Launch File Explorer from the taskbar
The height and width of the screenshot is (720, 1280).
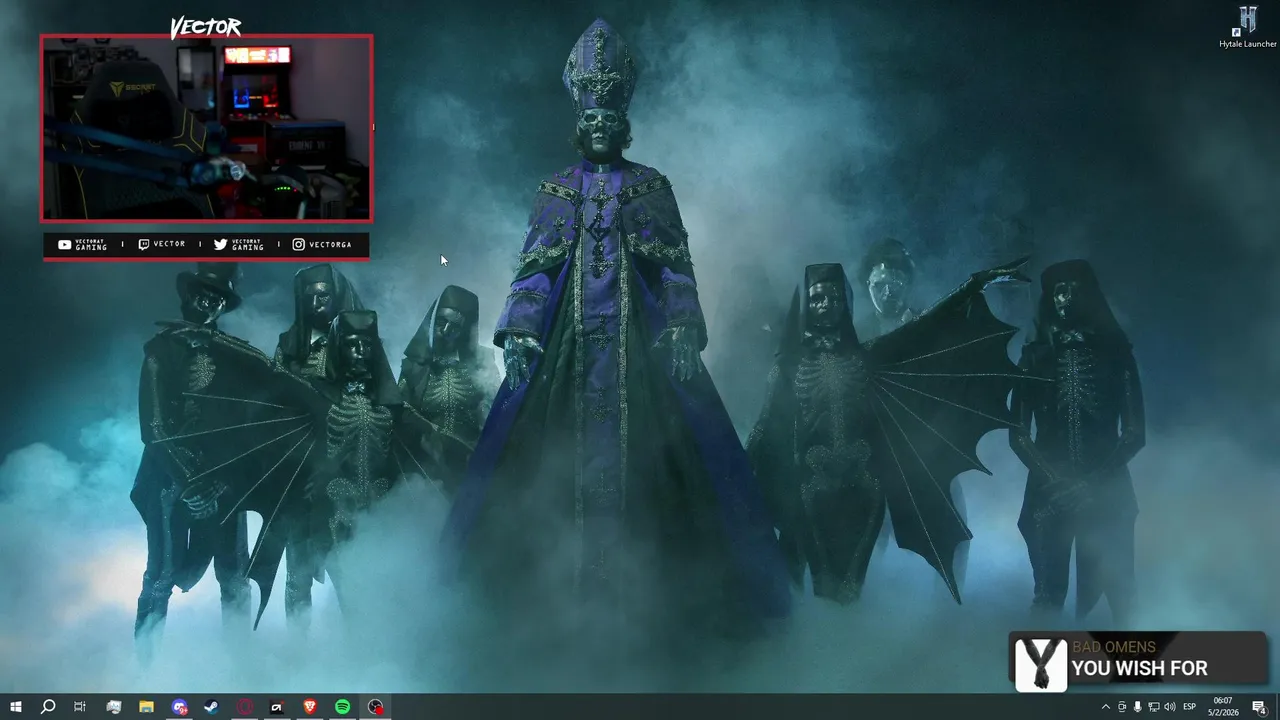click(146, 707)
